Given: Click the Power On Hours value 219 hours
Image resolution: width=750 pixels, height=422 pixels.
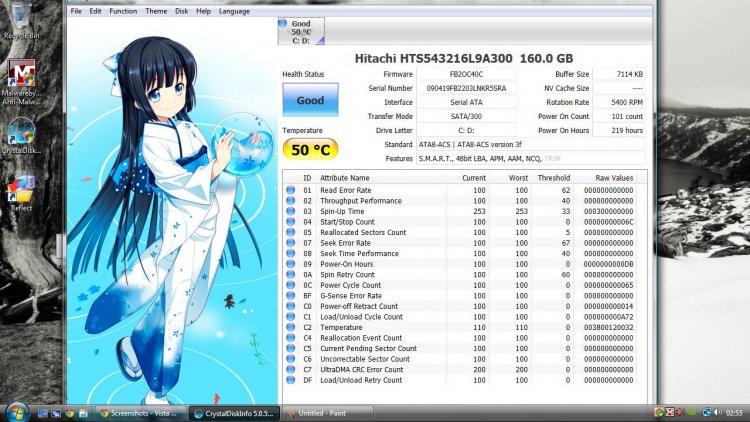Looking at the screenshot, I should click(619, 130).
